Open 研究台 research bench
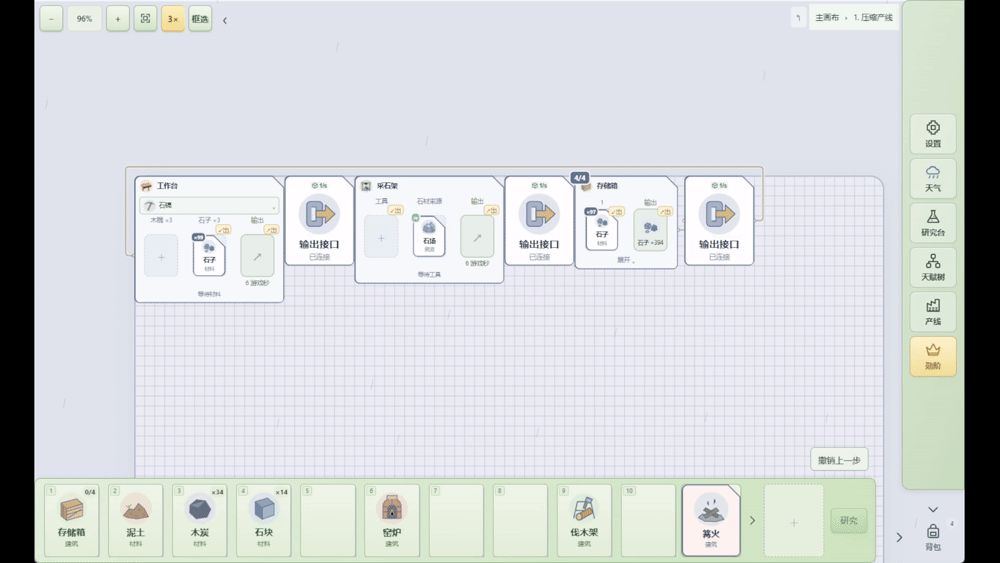1000x563 pixels. pyautogui.click(x=932, y=223)
